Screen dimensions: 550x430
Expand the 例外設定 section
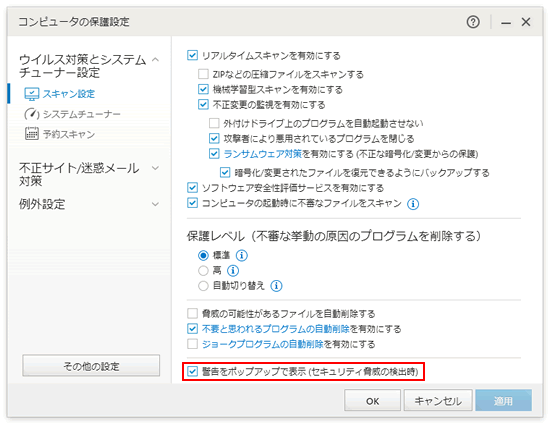pos(155,204)
